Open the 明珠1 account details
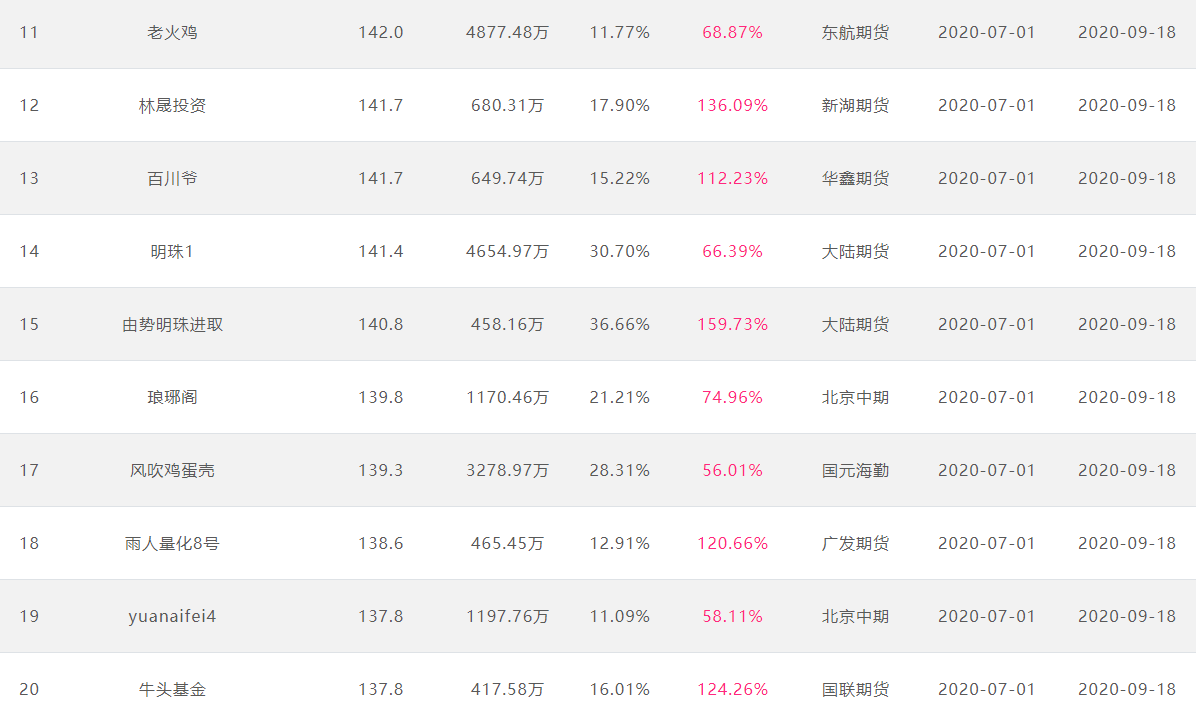The image size is (1196, 721). pyautogui.click(x=172, y=252)
